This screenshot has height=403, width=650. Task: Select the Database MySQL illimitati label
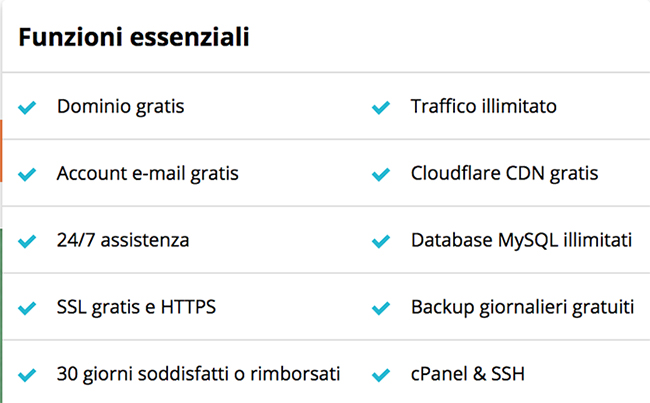pyautogui.click(x=521, y=240)
